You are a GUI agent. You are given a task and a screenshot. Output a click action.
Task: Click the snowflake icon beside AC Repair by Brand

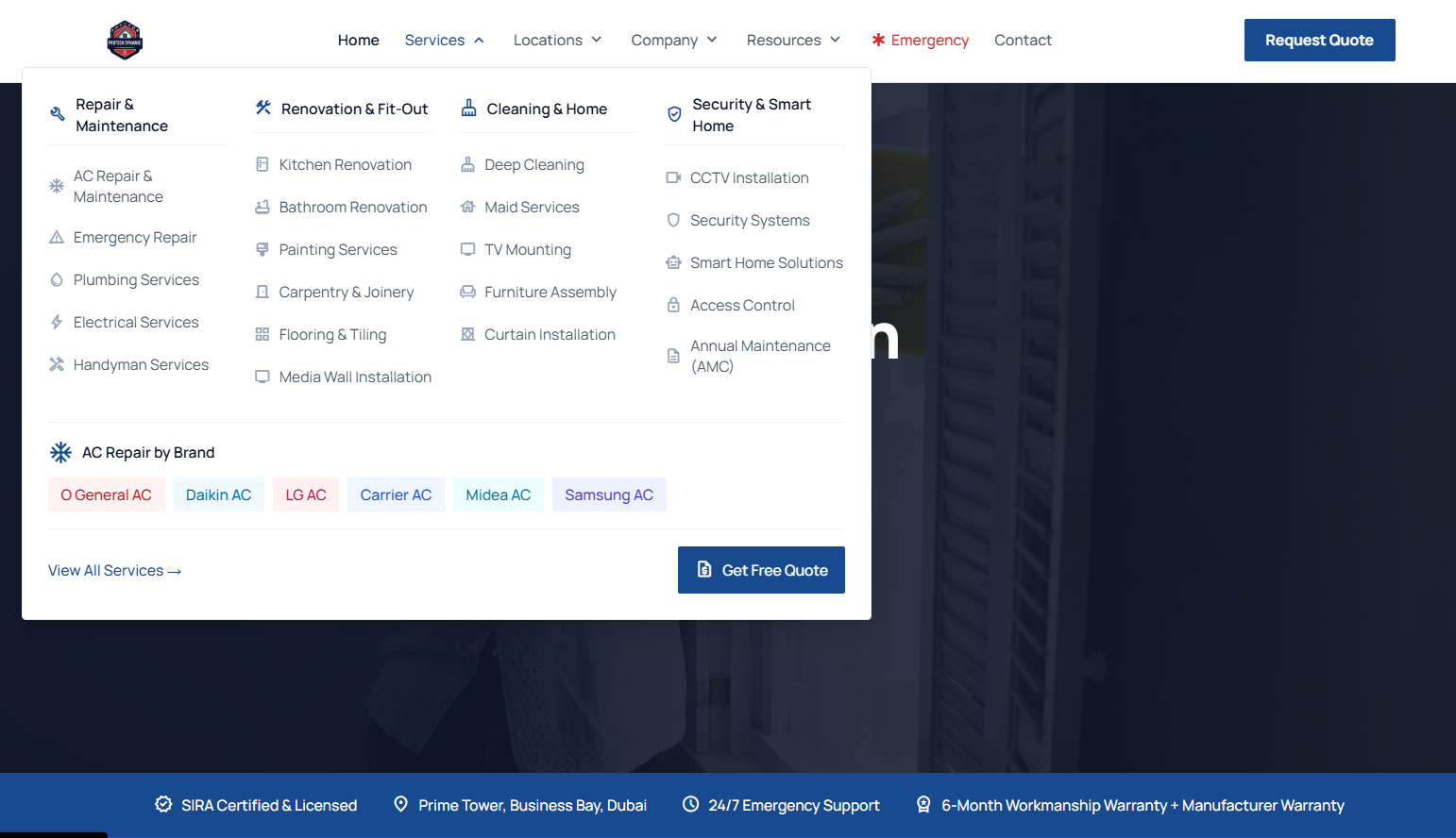tap(60, 452)
